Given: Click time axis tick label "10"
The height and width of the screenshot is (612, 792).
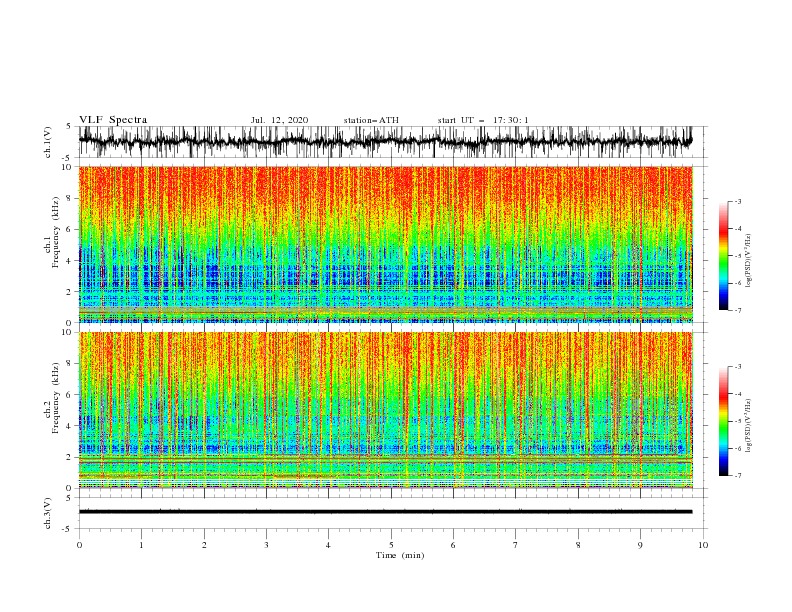Looking at the screenshot, I should tap(703, 545).
